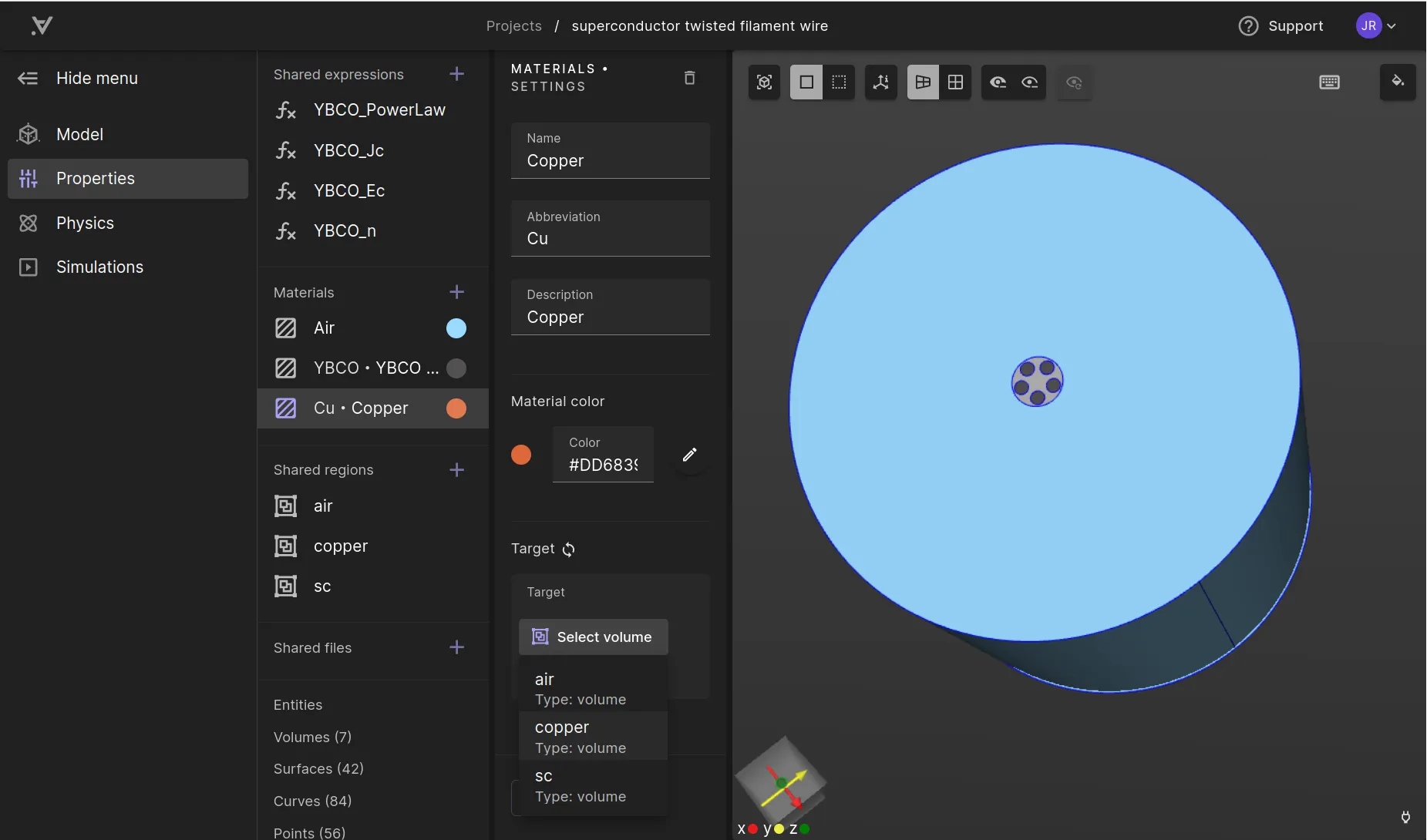Screen dimensions: 1427x840
Task: Select the YBCO material row
Action: pos(373,368)
